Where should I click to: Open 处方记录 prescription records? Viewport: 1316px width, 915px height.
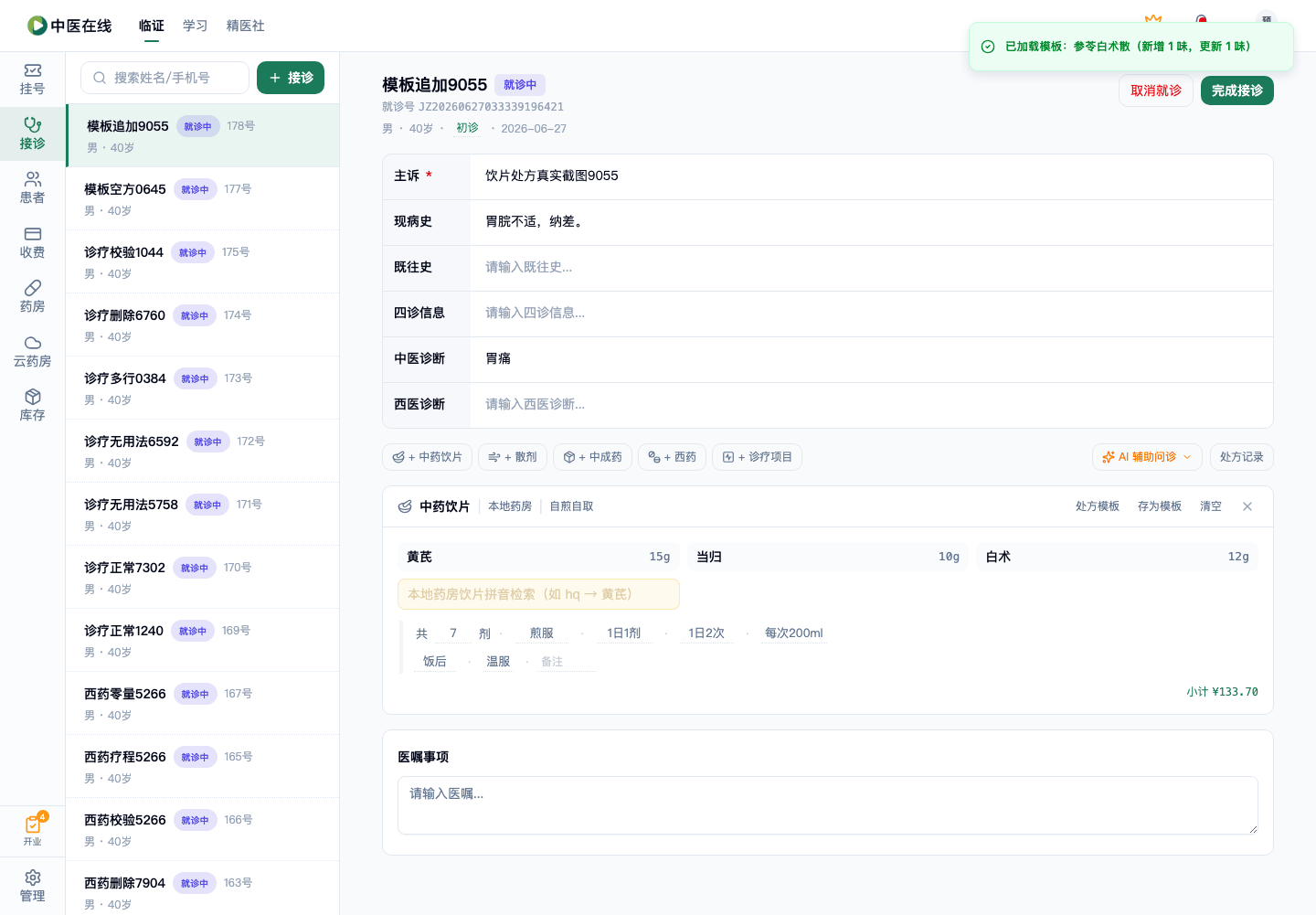point(1241,457)
